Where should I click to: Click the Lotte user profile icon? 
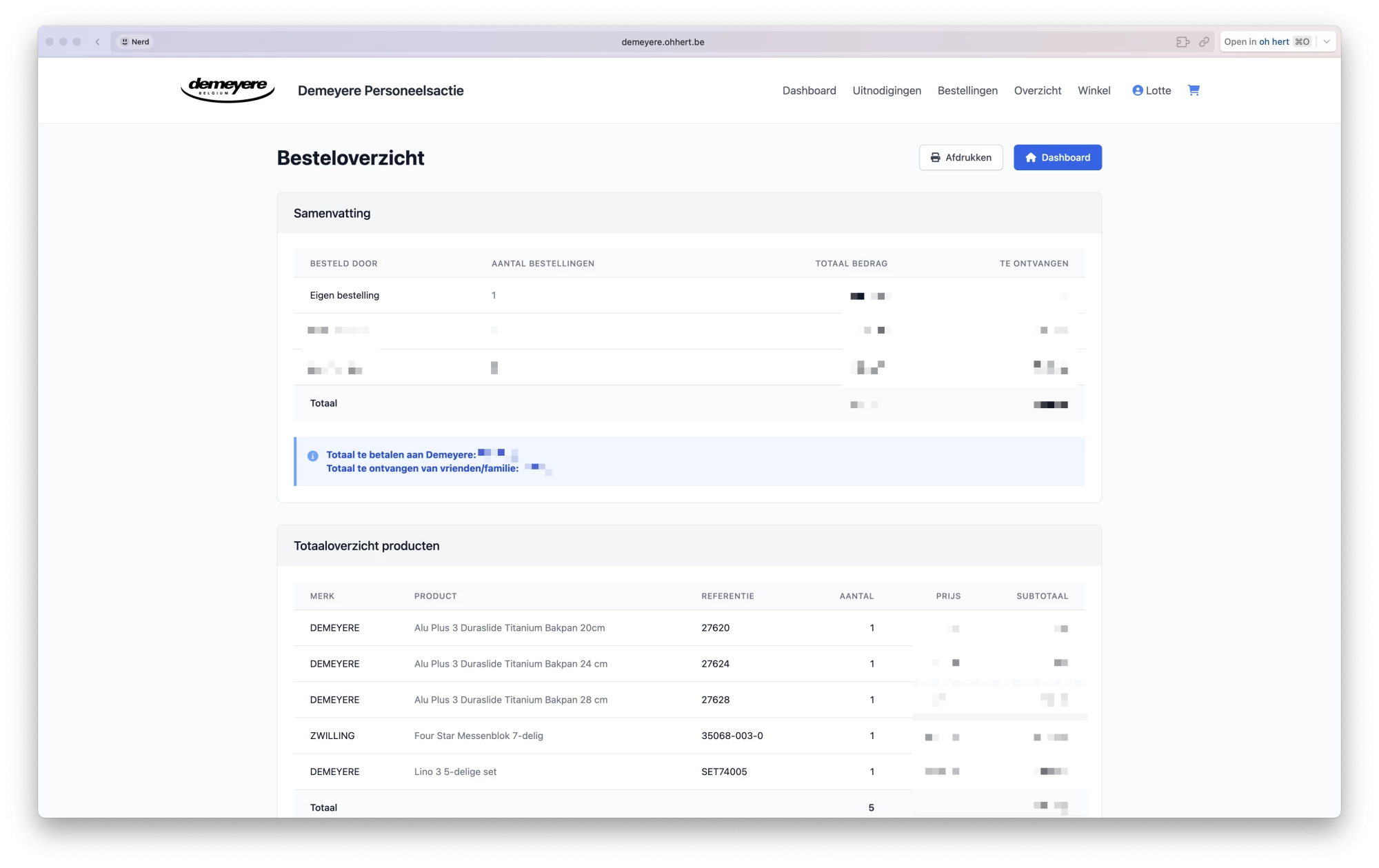[1138, 90]
